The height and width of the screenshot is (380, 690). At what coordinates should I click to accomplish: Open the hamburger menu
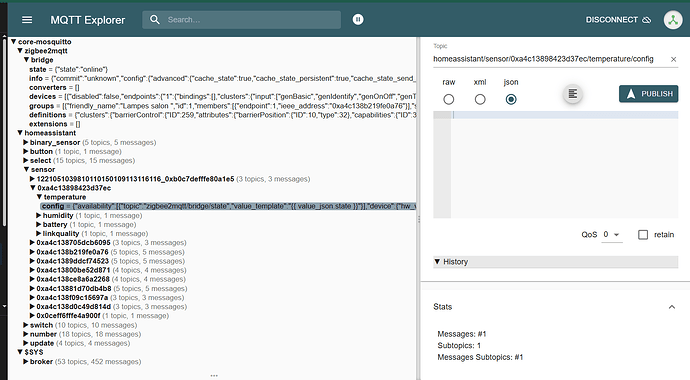(x=27, y=20)
